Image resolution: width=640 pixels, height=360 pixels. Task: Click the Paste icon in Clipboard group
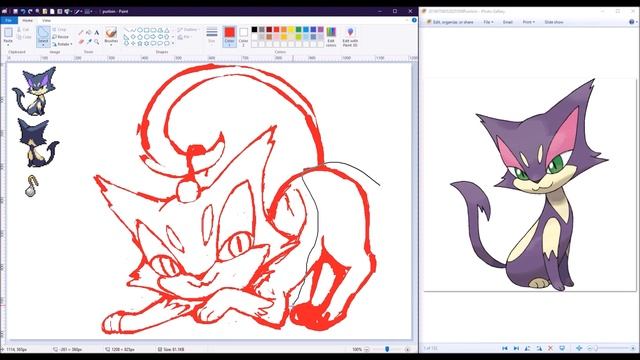(x=8, y=33)
